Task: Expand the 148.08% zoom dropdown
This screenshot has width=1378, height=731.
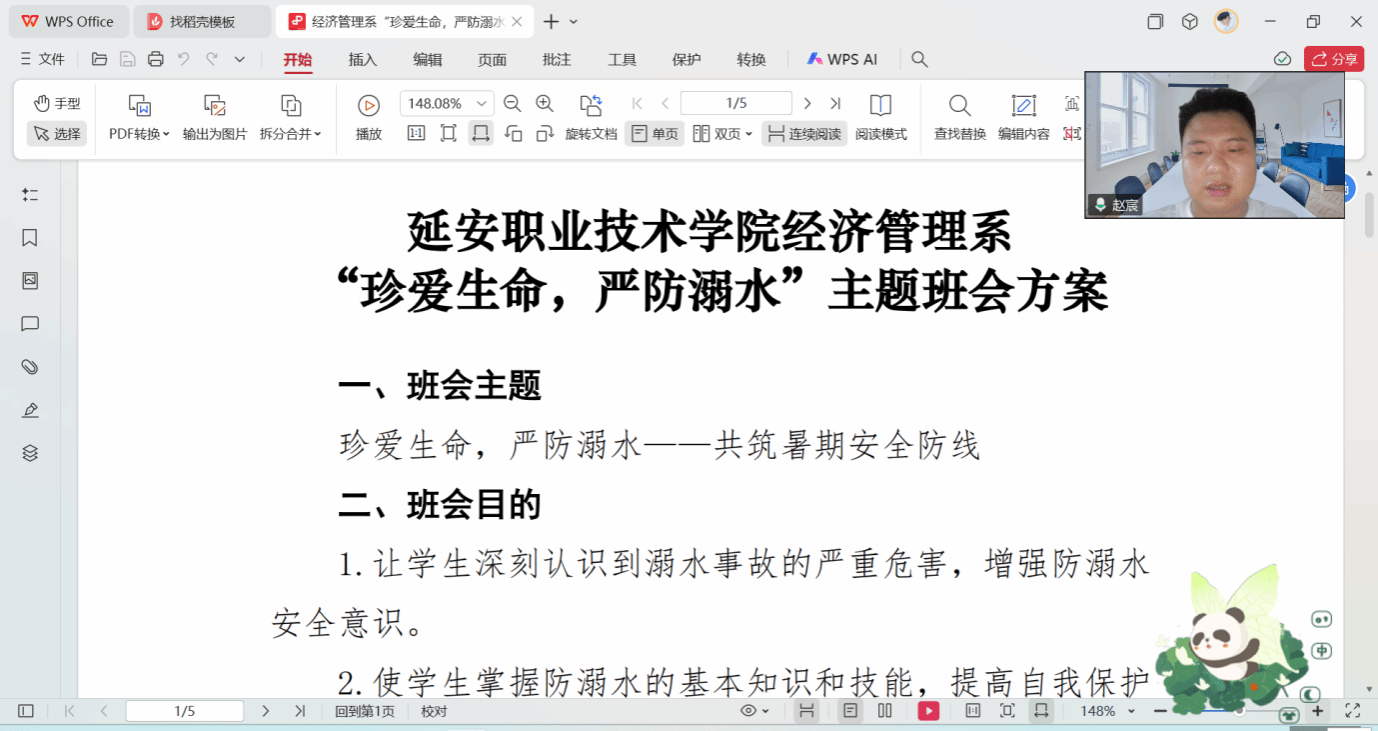Action: click(x=482, y=103)
